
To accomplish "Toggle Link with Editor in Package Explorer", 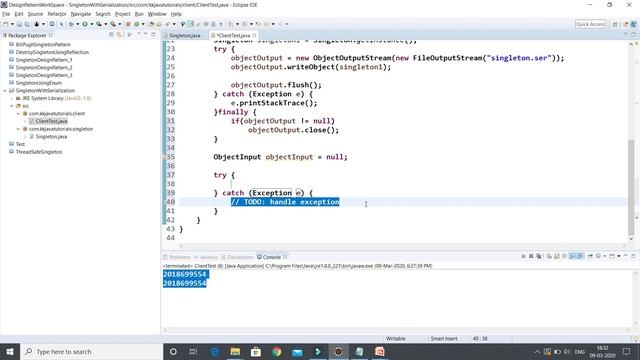I will [119, 35].
